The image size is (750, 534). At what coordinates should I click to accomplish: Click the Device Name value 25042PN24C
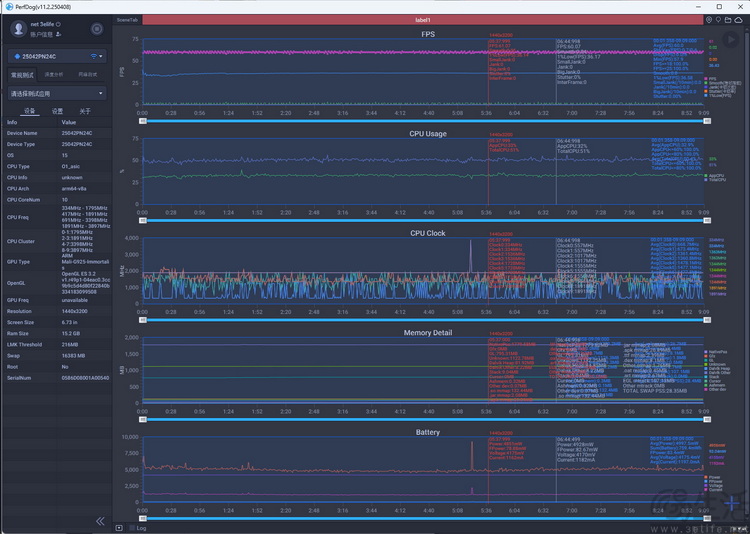tap(77, 133)
